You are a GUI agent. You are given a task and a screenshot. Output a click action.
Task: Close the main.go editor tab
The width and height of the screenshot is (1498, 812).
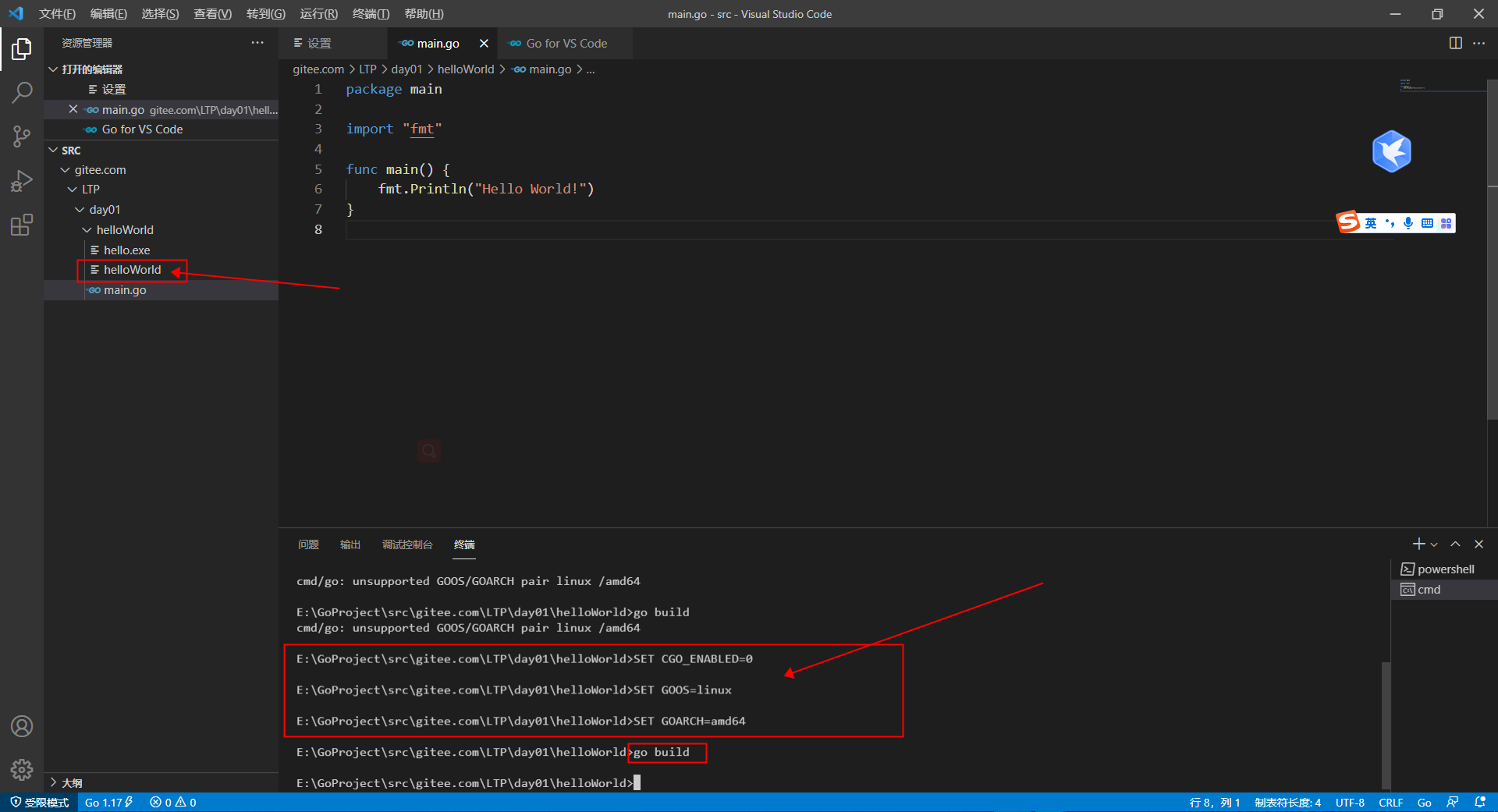[x=484, y=44]
